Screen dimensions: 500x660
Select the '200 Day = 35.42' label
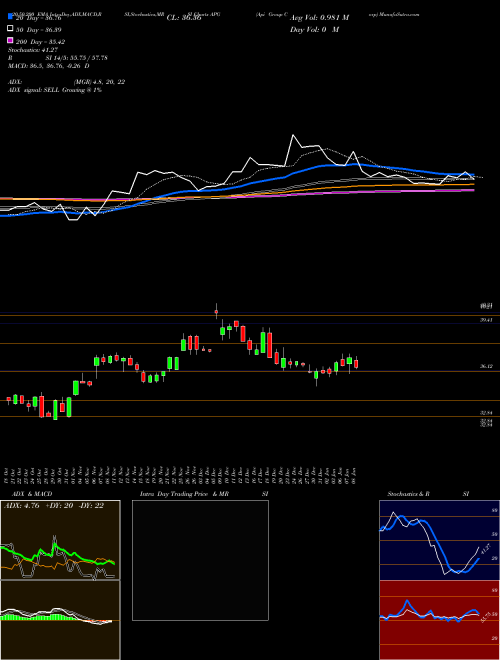(40, 42)
